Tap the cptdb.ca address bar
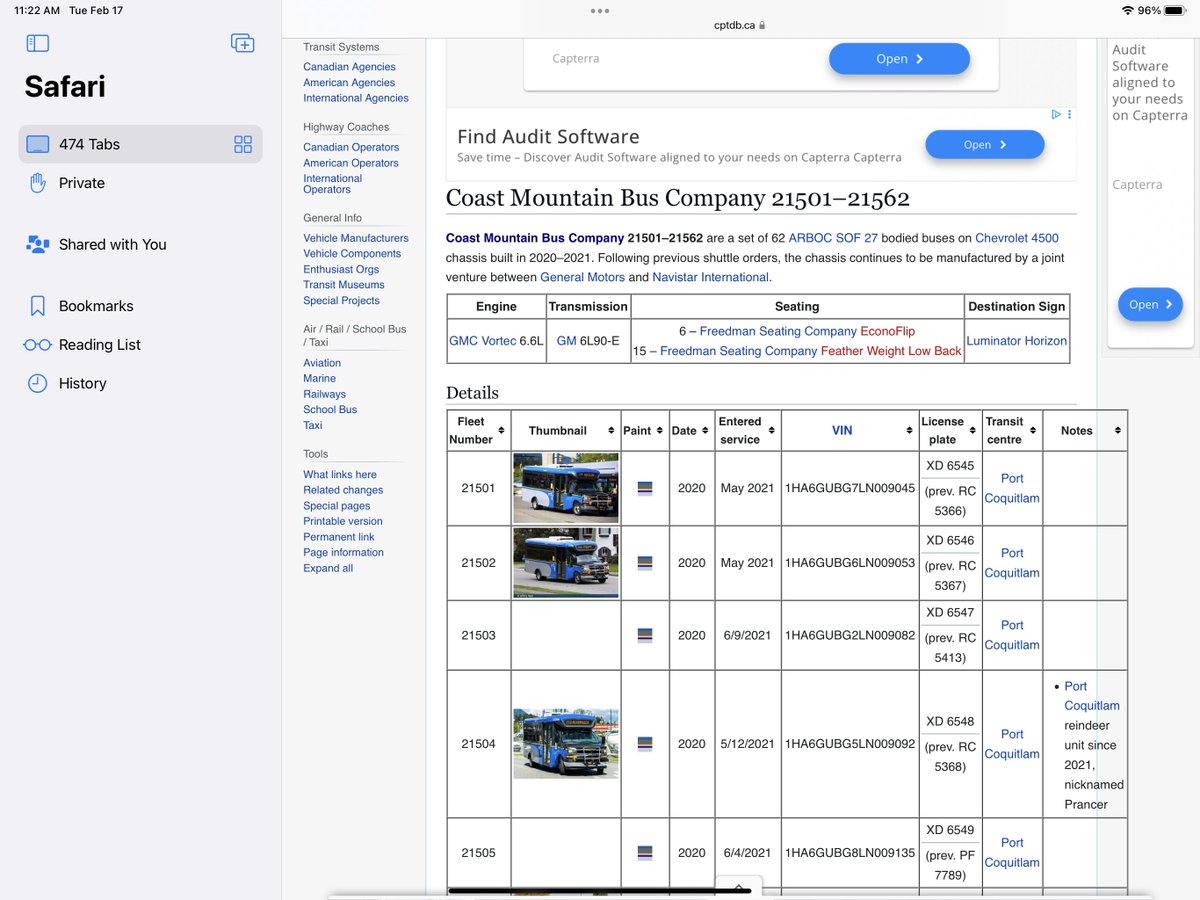1200x900 pixels. tap(740, 25)
